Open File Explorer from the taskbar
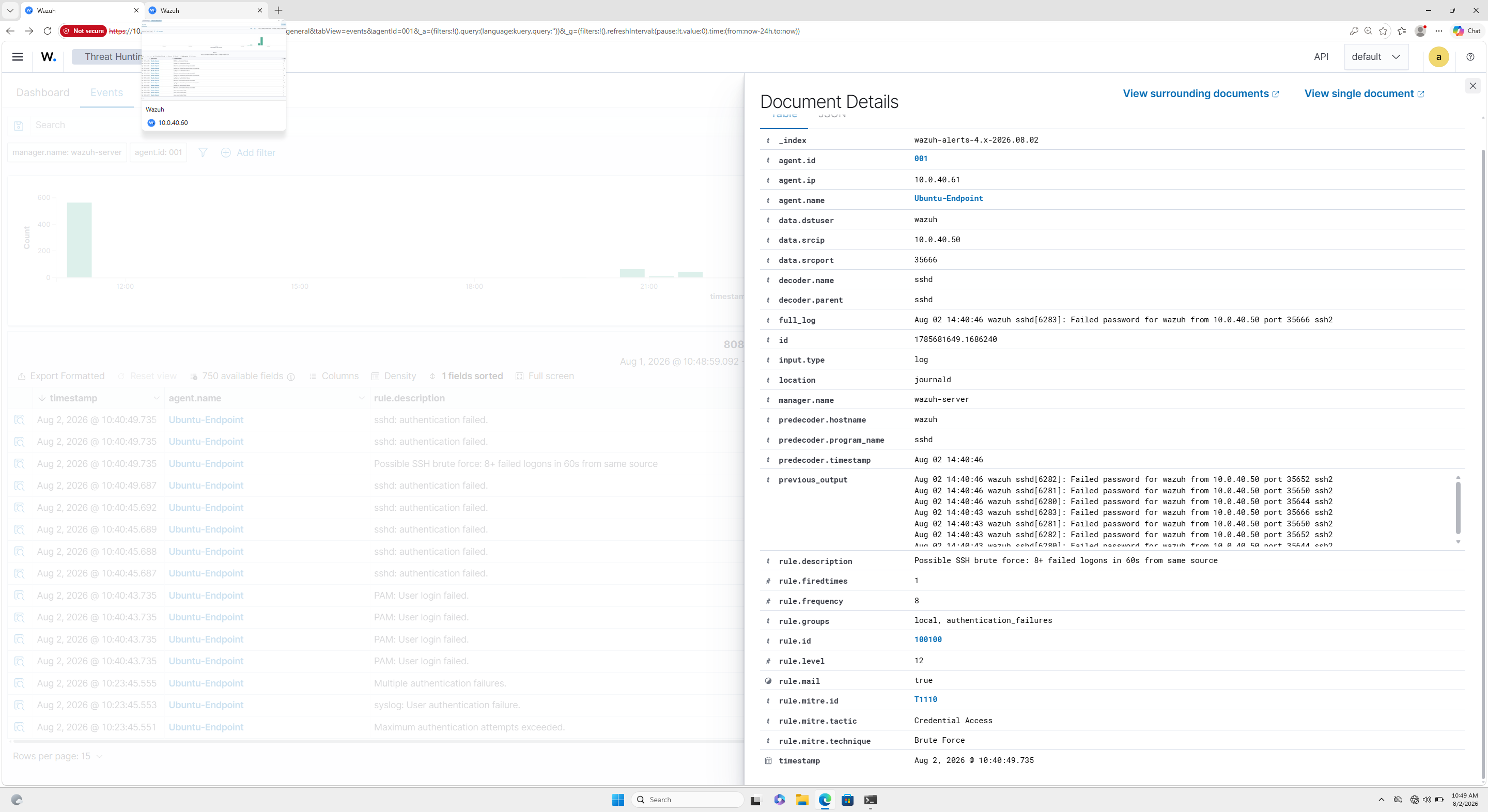The width and height of the screenshot is (1488, 812). pyautogui.click(x=802, y=800)
